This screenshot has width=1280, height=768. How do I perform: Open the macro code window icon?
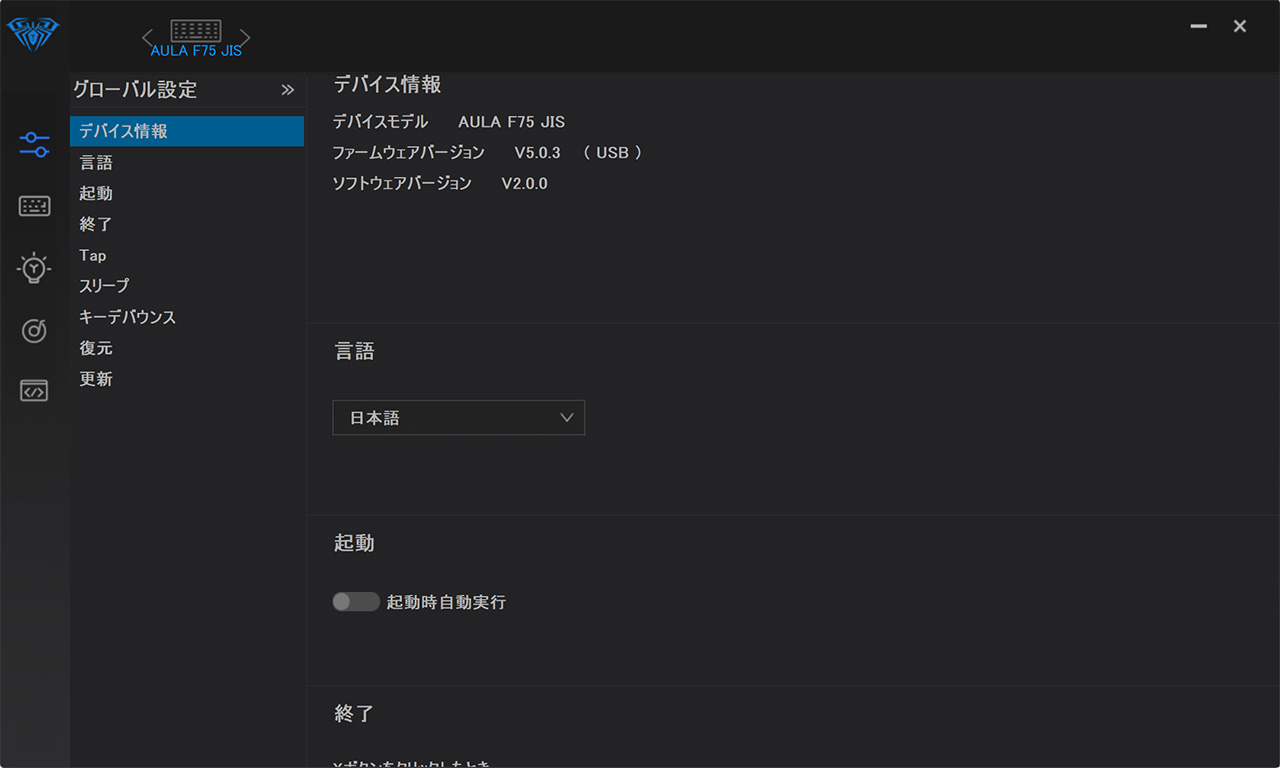tap(34, 391)
